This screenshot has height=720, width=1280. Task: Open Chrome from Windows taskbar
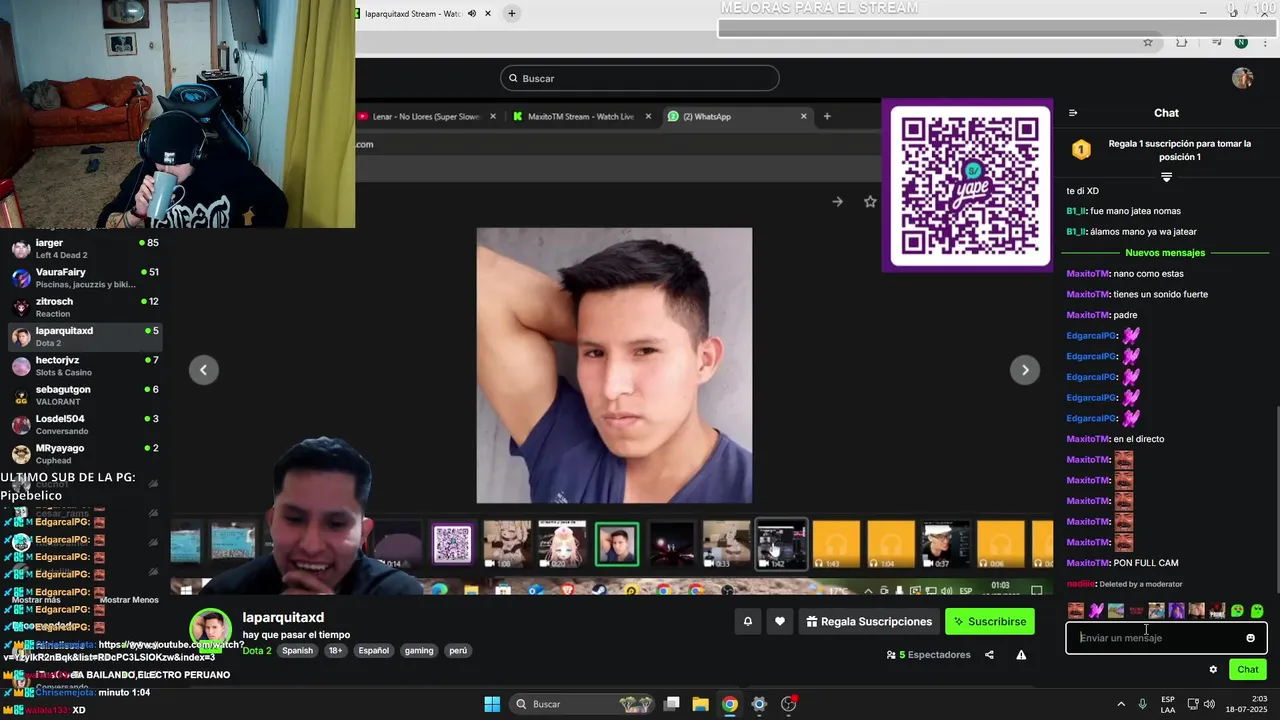point(730,704)
